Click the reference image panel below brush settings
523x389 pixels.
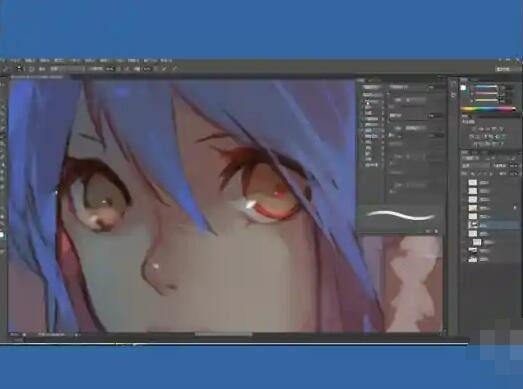click(401, 284)
